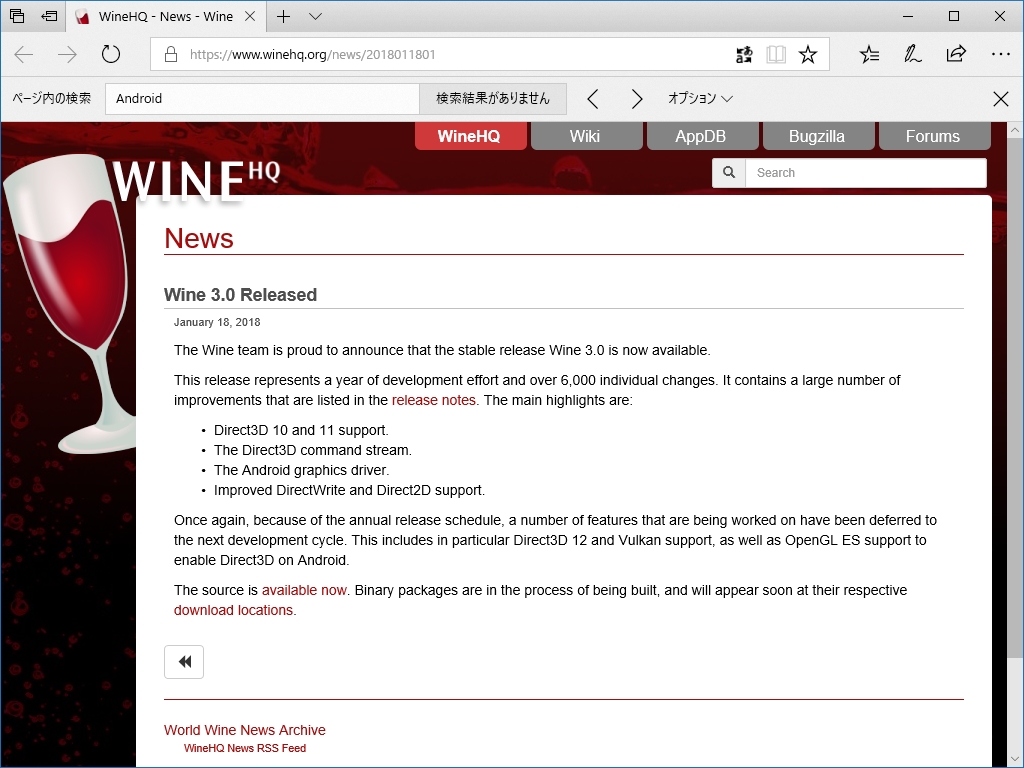
Task: Add this page to favorites via star icon
Action: pyautogui.click(x=807, y=55)
